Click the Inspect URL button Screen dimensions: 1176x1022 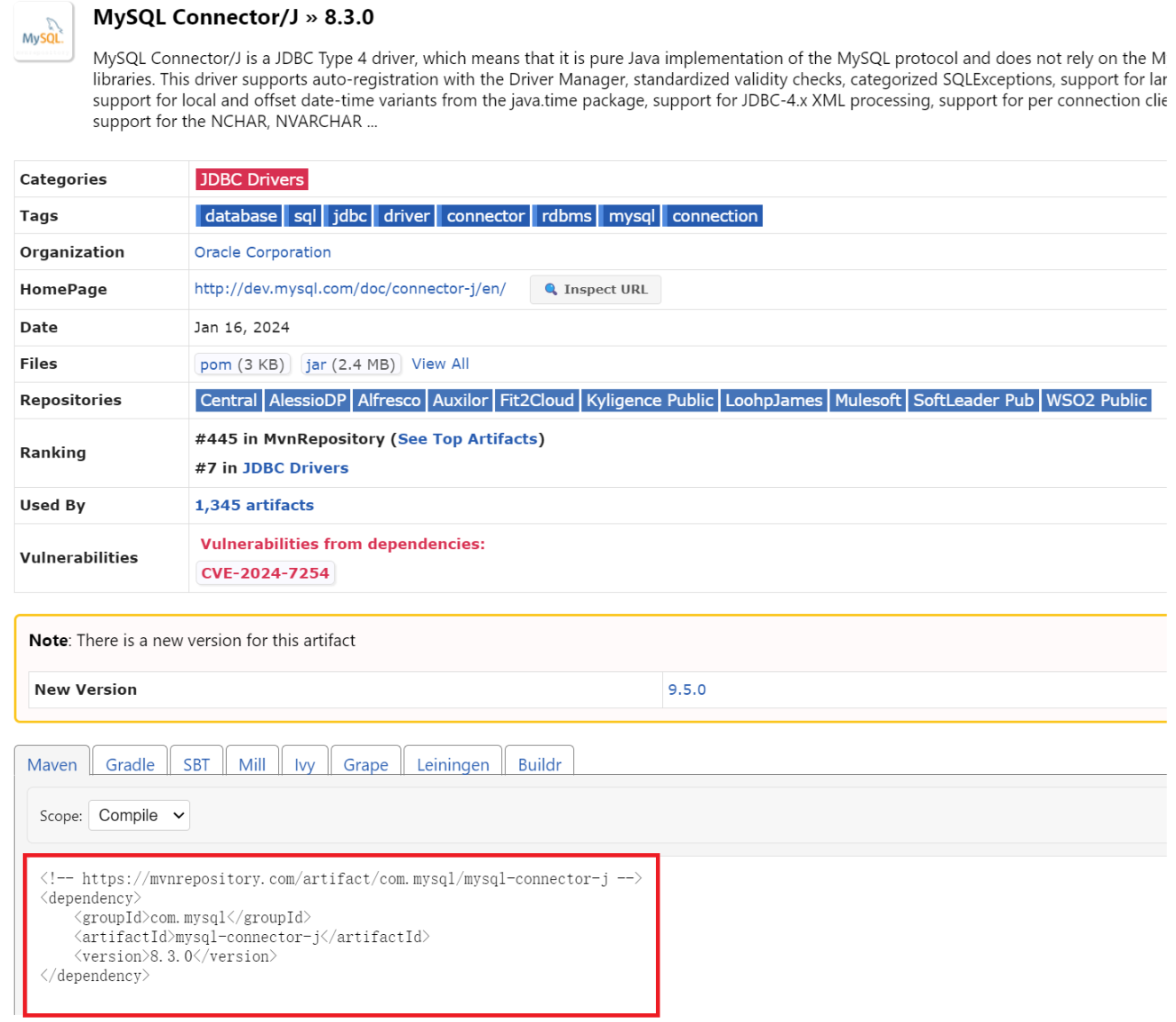click(596, 290)
